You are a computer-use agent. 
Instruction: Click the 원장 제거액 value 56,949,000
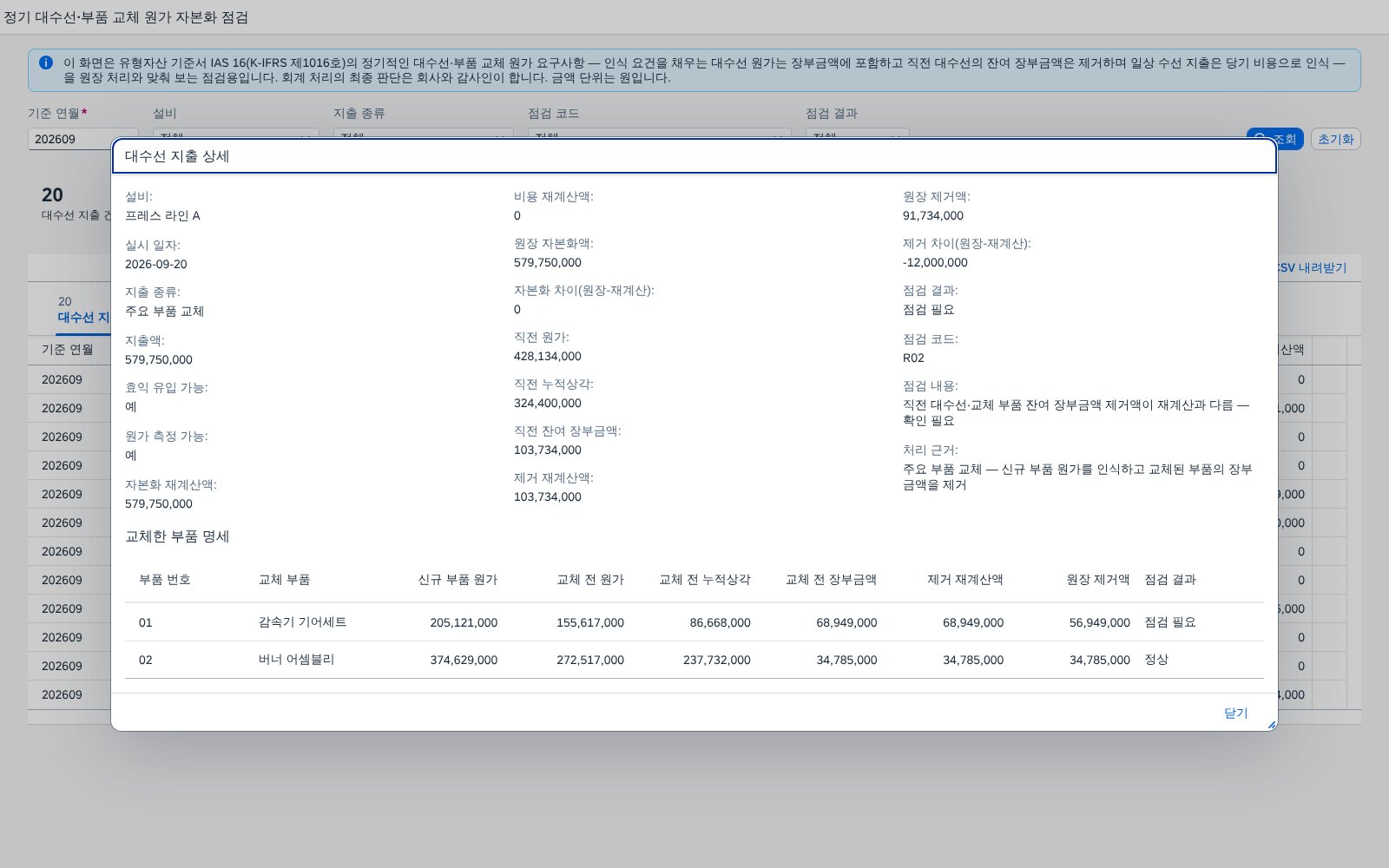coord(1100,622)
